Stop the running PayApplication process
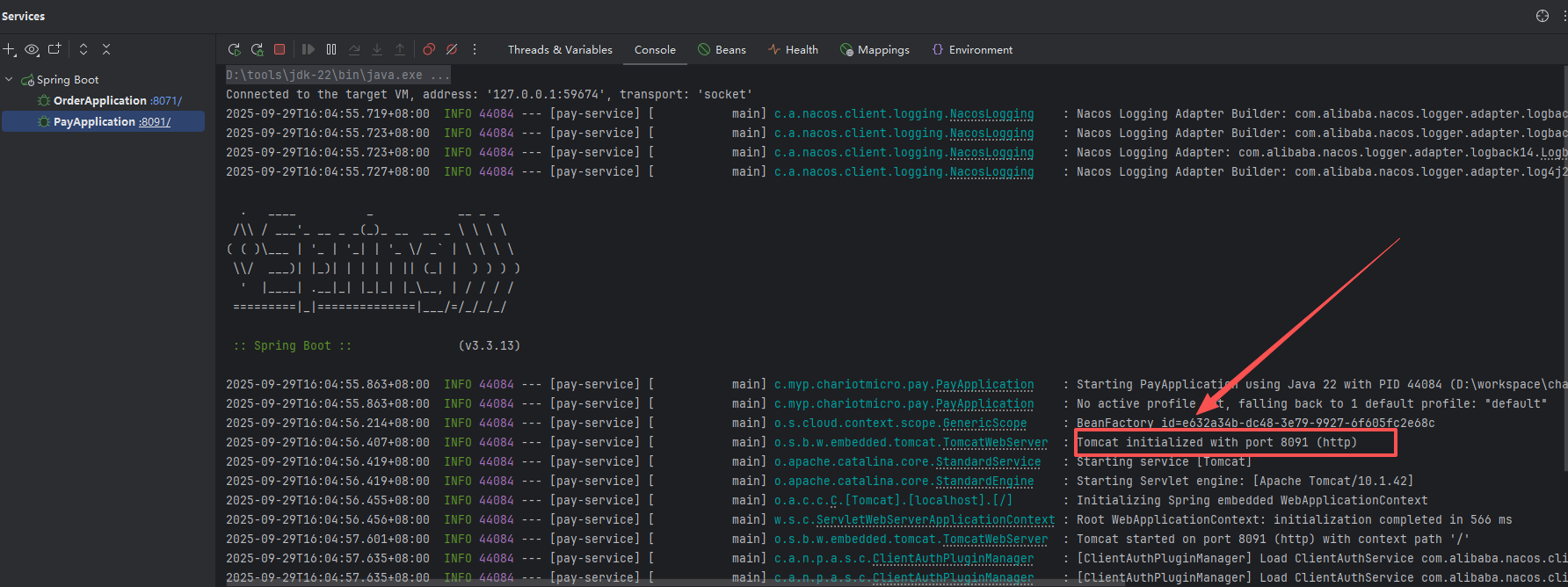This screenshot has width=1568, height=587. point(279,49)
